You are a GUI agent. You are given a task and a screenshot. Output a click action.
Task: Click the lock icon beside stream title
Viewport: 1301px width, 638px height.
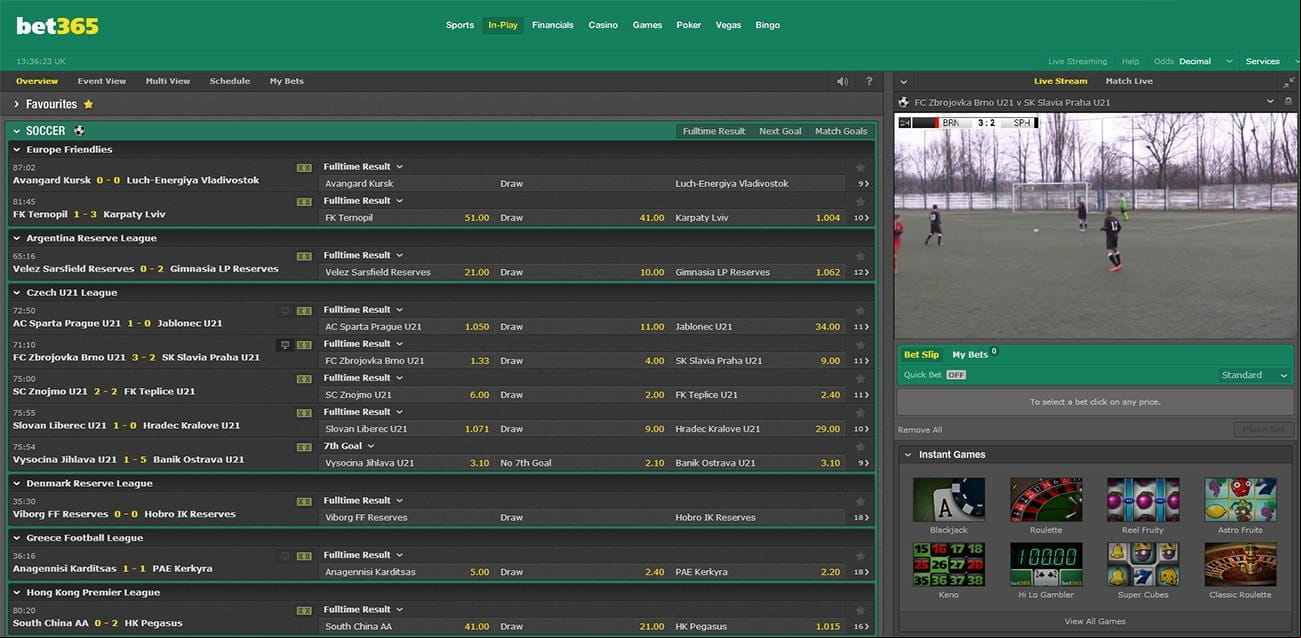[x=1286, y=102]
